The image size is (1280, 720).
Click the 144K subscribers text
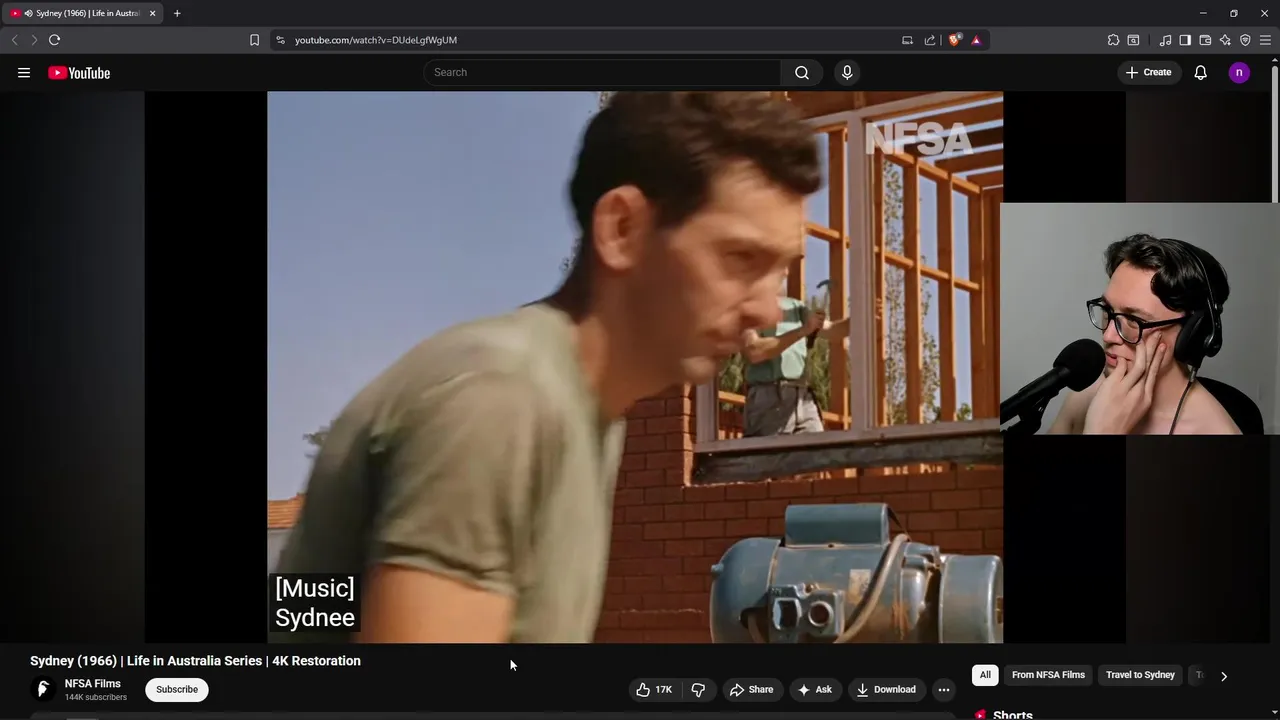(x=96, y=697)
